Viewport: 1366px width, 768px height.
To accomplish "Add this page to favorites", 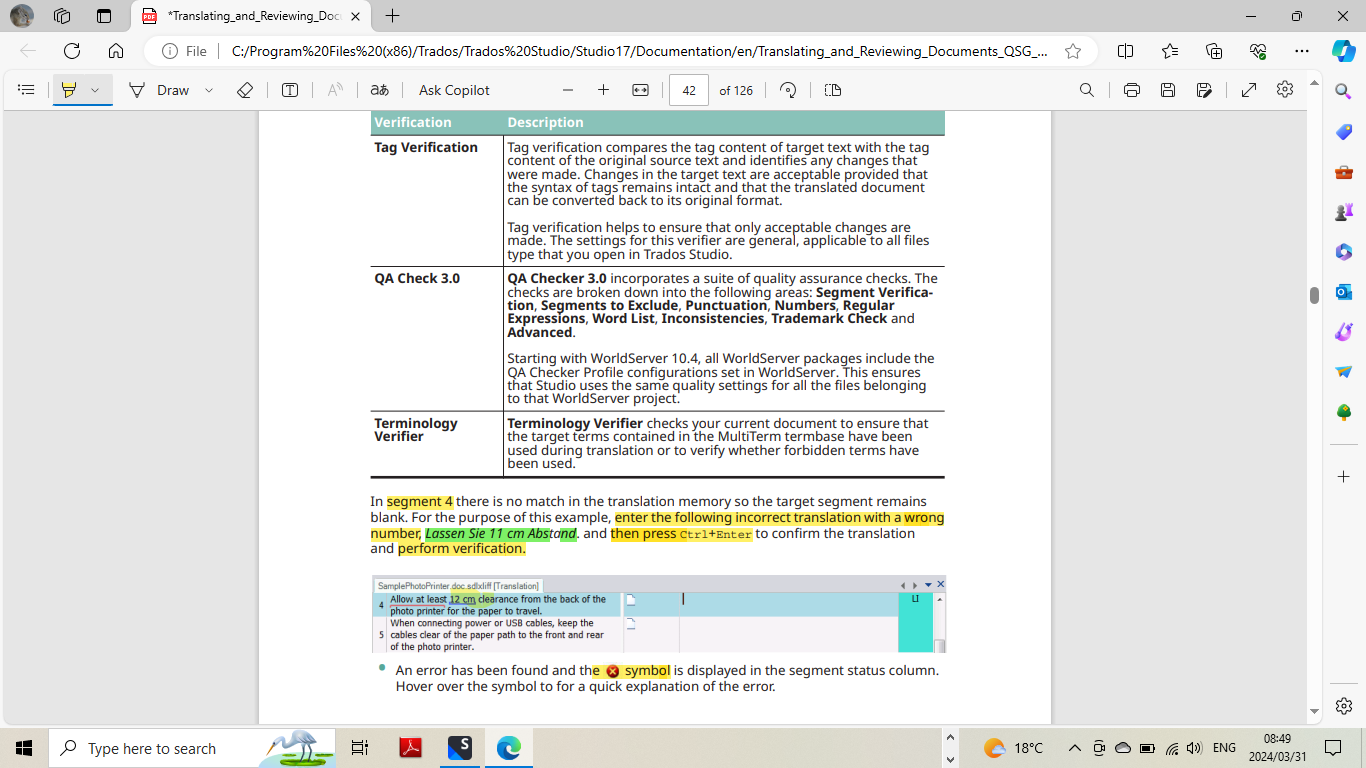I will tap(1073, 51).
